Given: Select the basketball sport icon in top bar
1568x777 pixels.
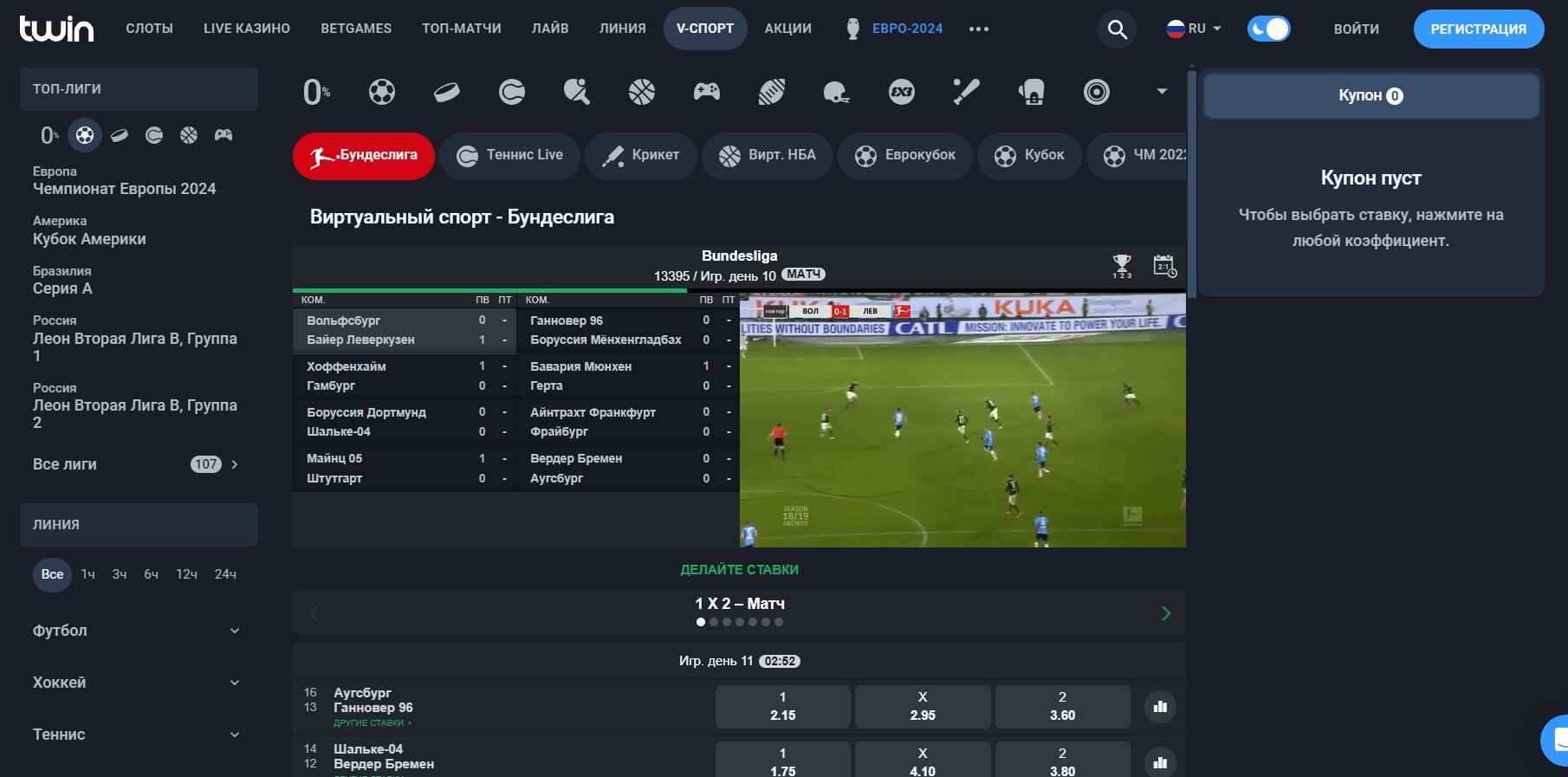Looking at the screenshot, I should (642, 92).
